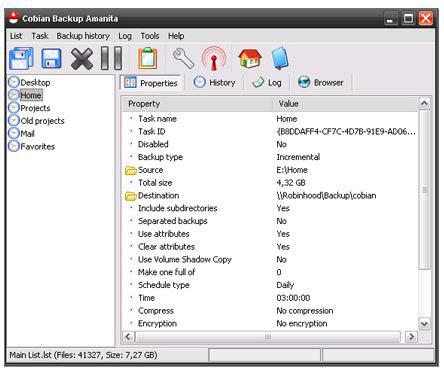Switch to the Log tab

coord(267,82)
